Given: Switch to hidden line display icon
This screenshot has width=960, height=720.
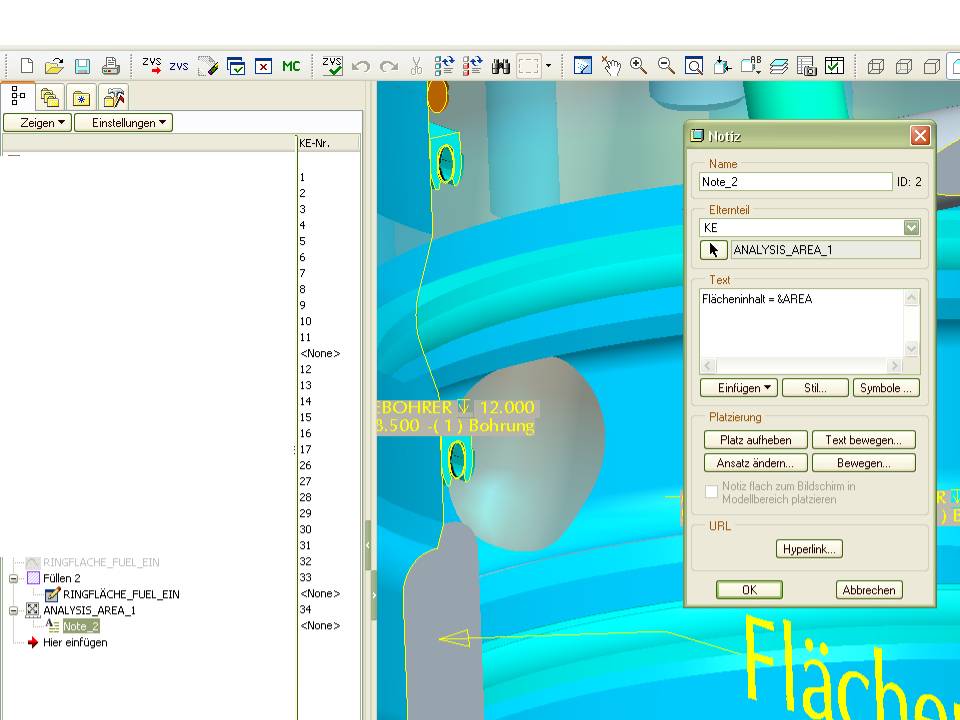Looking at the screenshot, I should click(904, 66).
